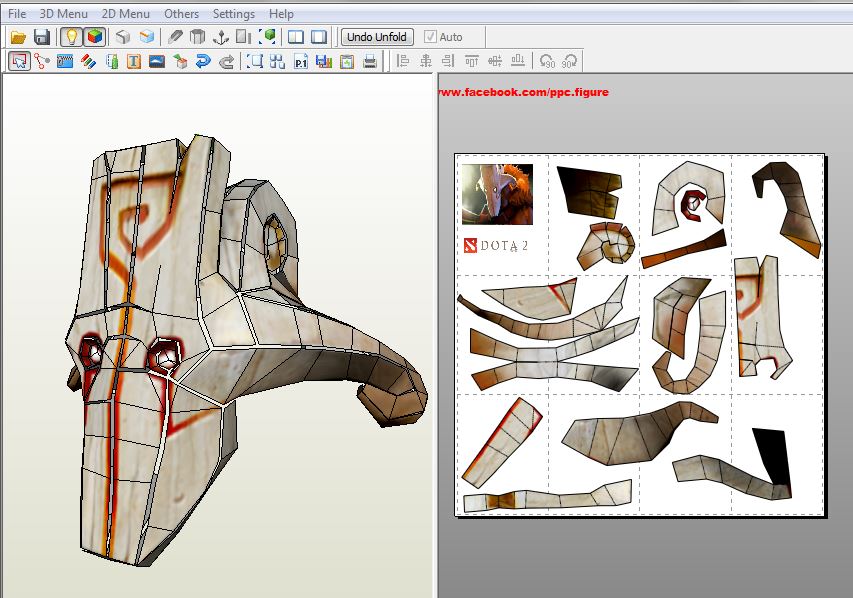
Task: Print the pattern using the printer icon
Action: (x=370, y=61)
